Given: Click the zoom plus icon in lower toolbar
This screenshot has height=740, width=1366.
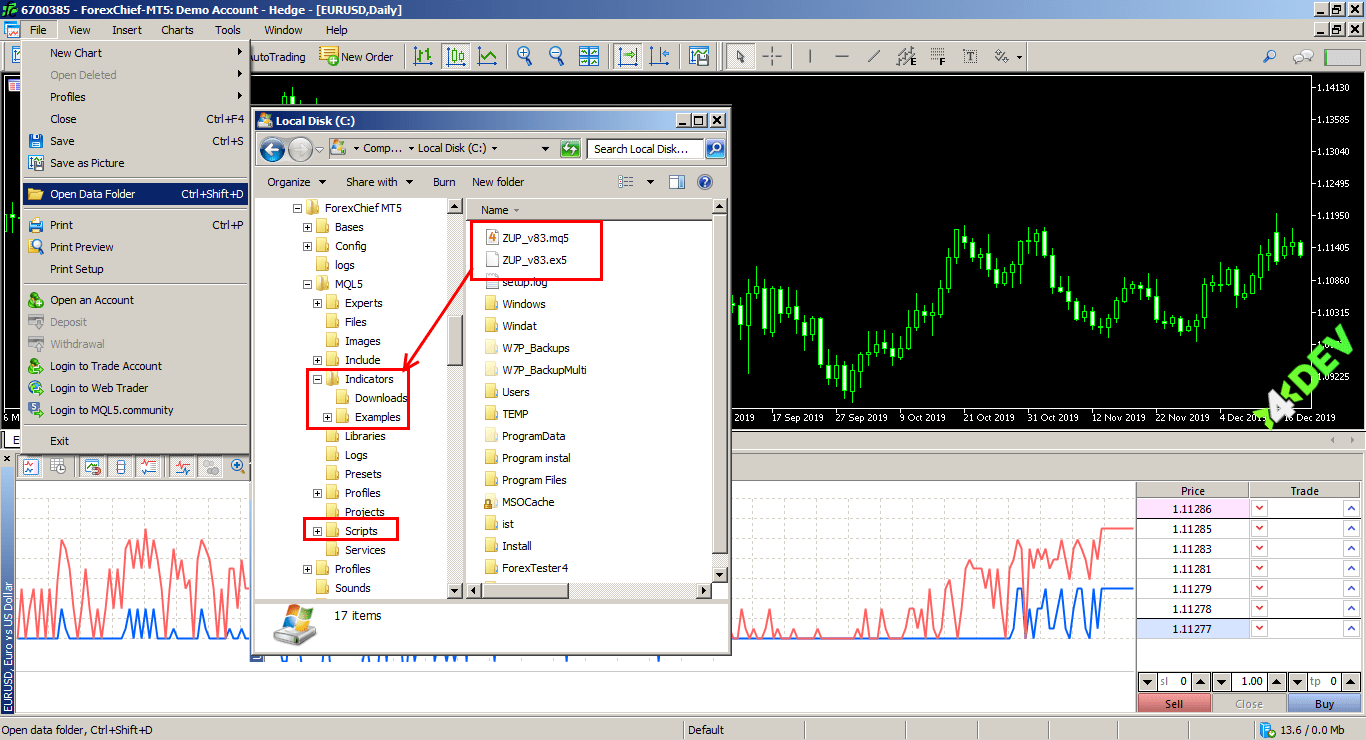Looking at the screenshot, I should tap(239, 466).
